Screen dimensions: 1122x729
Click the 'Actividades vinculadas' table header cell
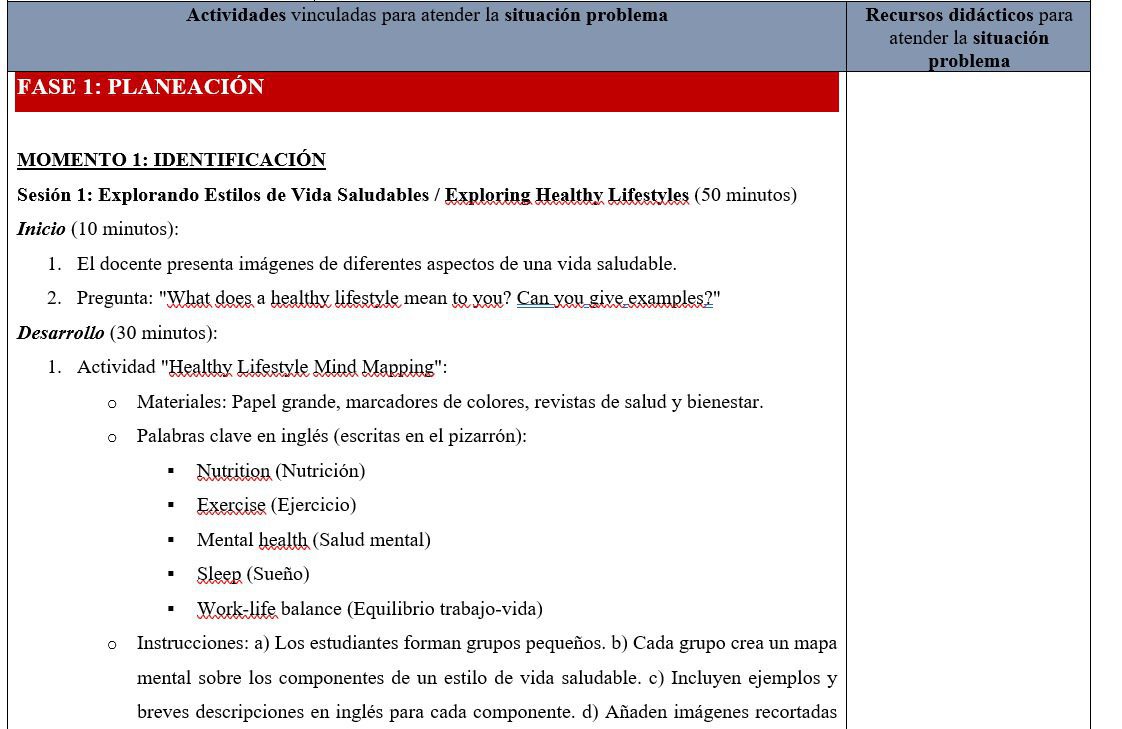coord(427,16)
